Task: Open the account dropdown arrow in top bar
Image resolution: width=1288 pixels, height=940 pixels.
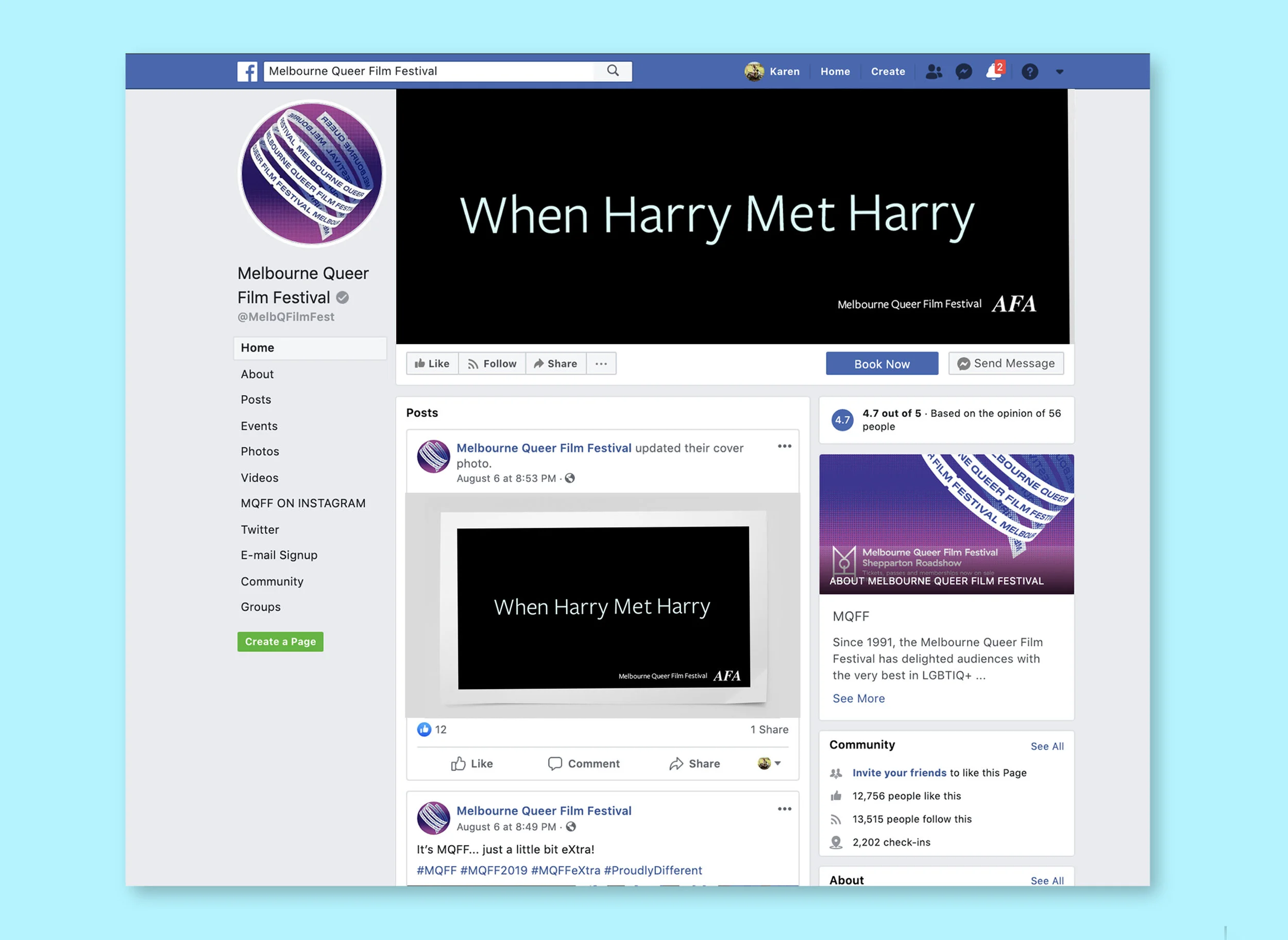Action: pos(1059,72)
